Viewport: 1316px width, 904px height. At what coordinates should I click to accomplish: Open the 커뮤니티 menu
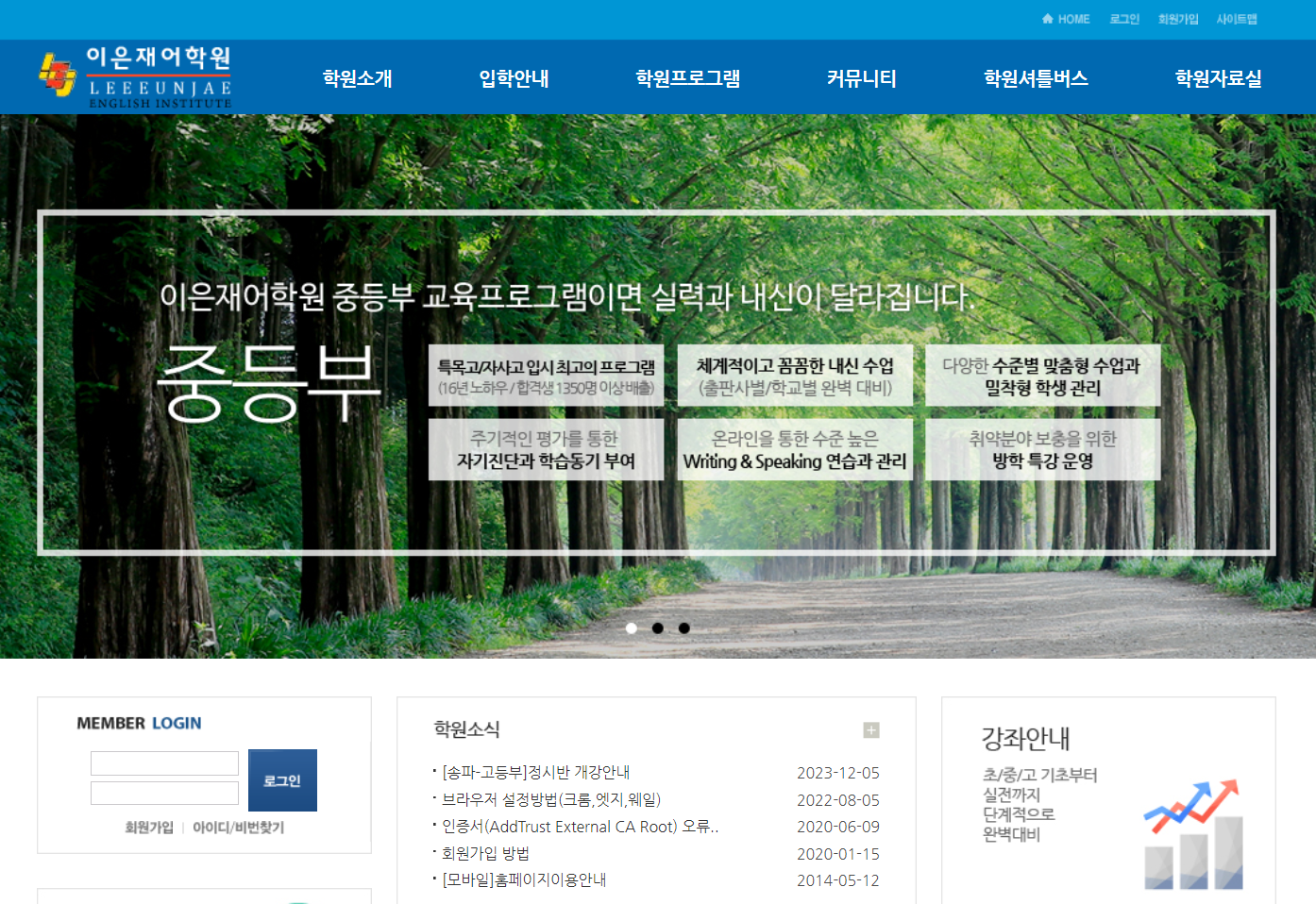[x=860, y=78]
